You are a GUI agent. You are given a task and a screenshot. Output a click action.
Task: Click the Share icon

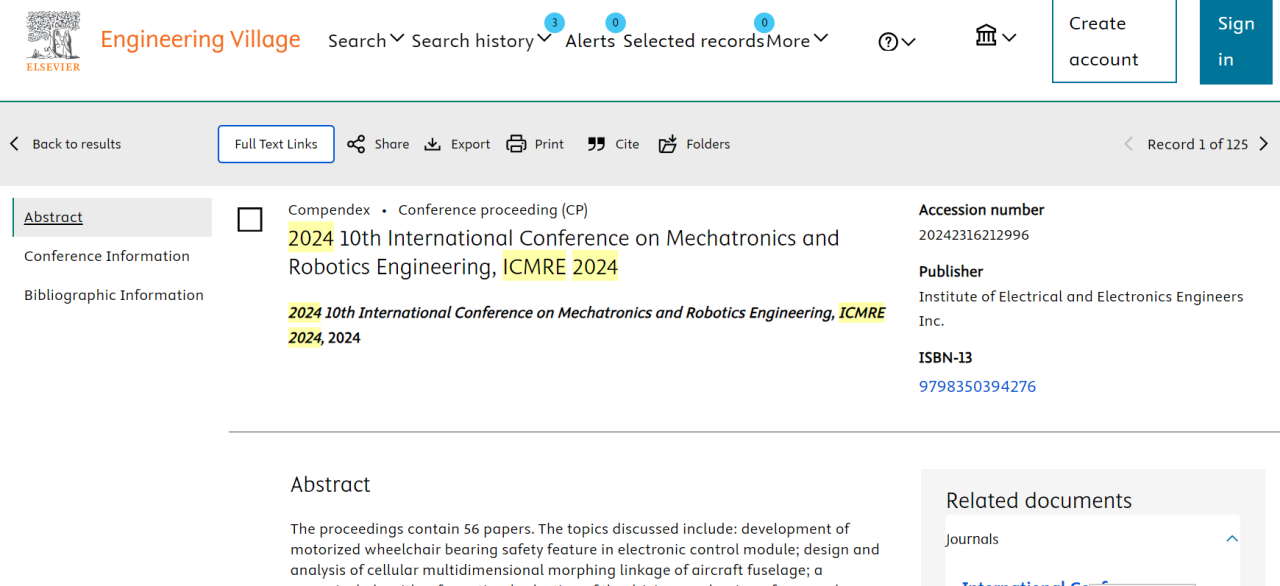(356, 144)
